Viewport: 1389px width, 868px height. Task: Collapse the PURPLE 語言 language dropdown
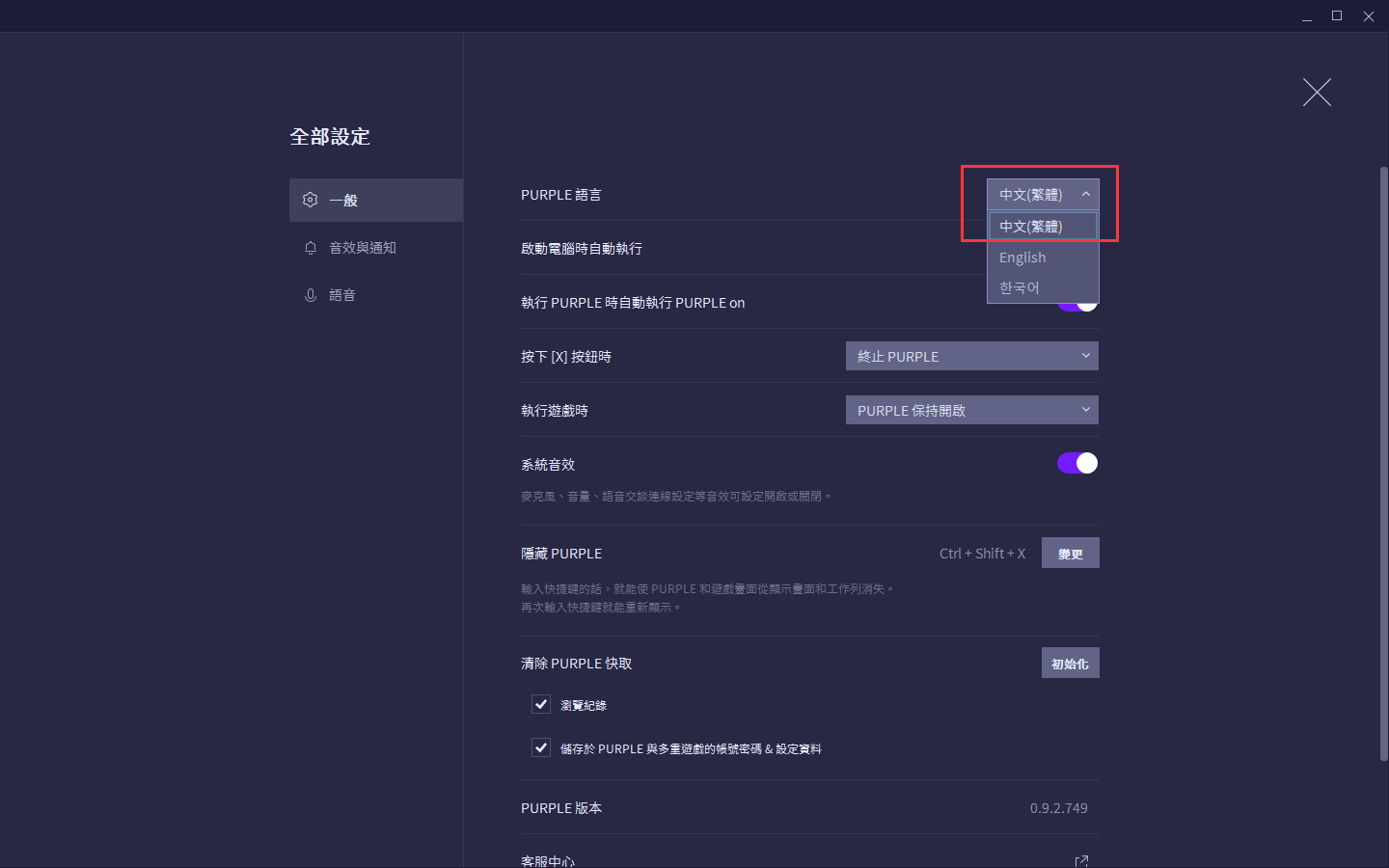[x=1043, y=194]
